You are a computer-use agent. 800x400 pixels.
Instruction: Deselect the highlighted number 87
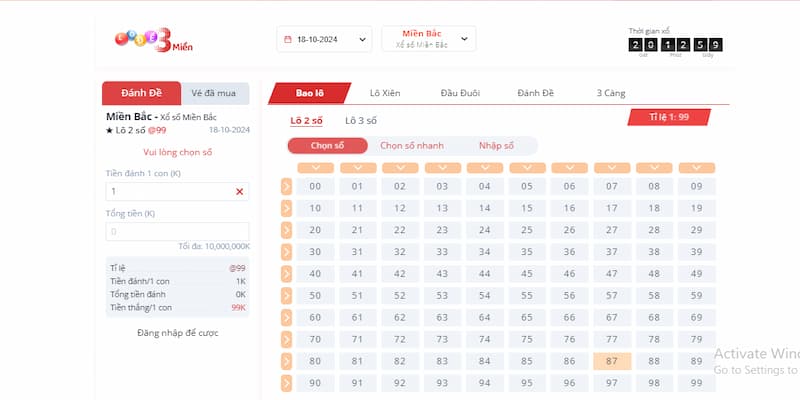(x=611, y=361)
